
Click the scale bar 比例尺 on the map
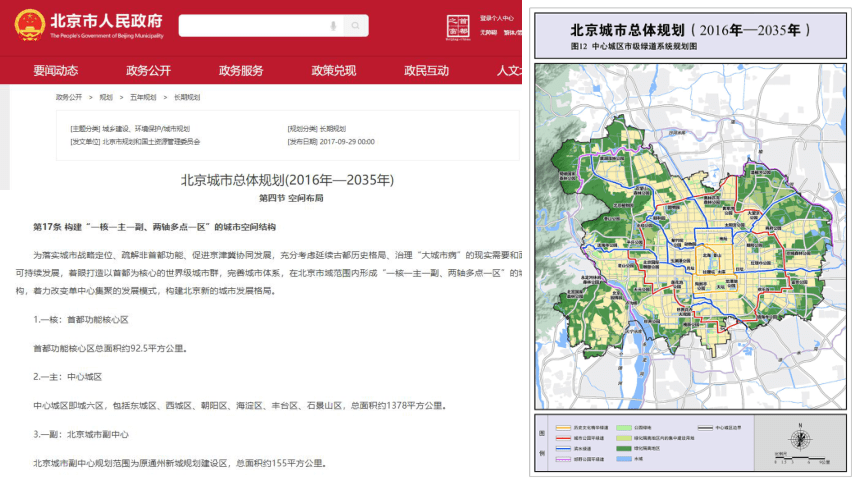click(801, 459)
